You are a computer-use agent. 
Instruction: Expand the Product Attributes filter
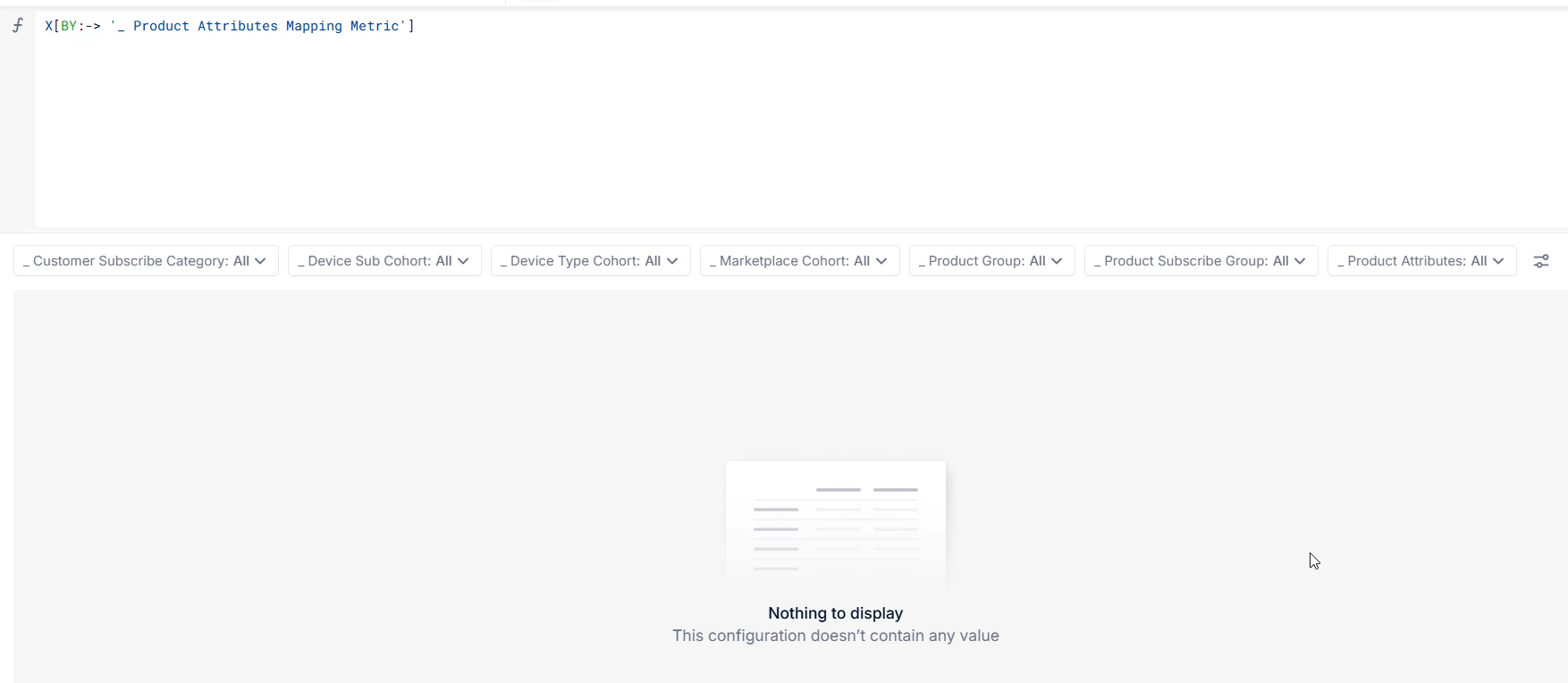[x=1422, y=261]
